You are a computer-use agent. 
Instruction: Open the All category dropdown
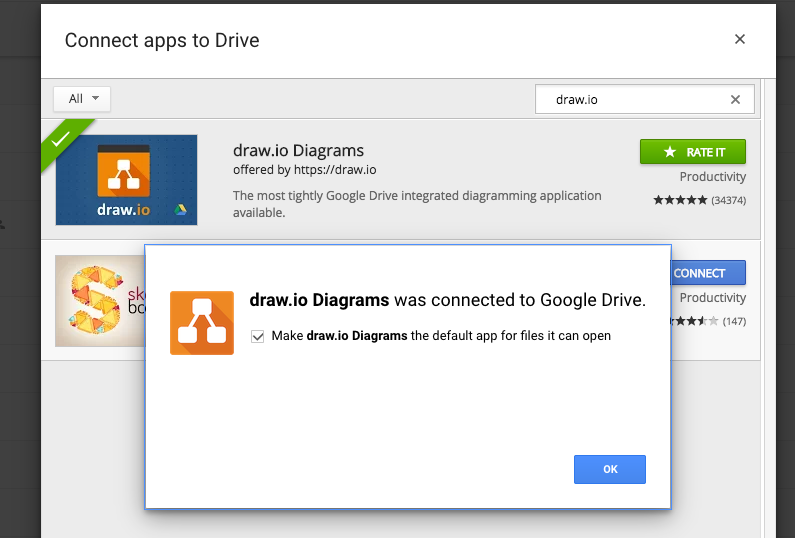[x=82, y=99]
